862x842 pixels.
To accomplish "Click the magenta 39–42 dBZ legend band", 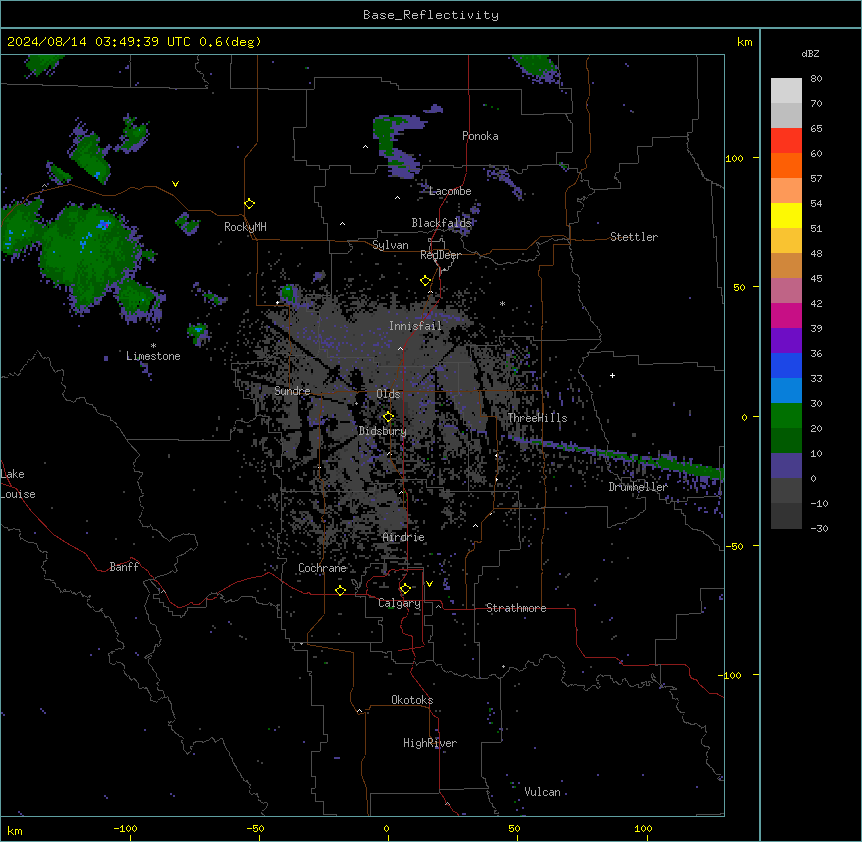I will pos(786,315).
